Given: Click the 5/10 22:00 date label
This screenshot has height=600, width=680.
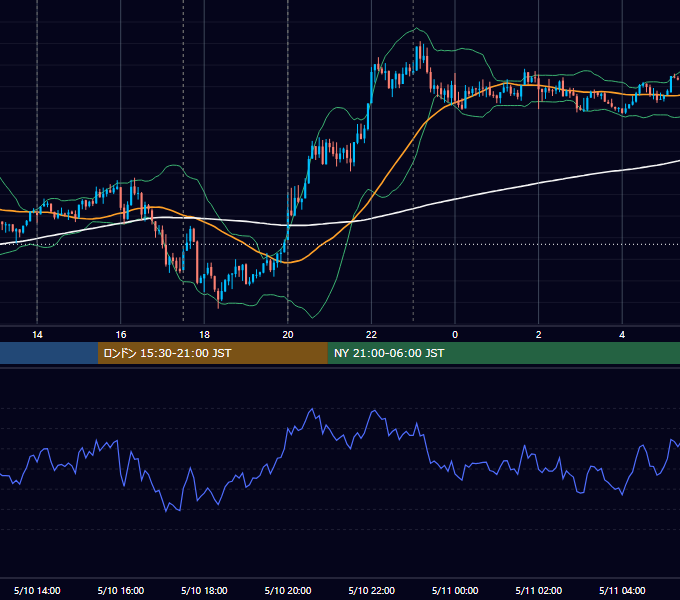Looking at the screenshot, I should [372, 590].
